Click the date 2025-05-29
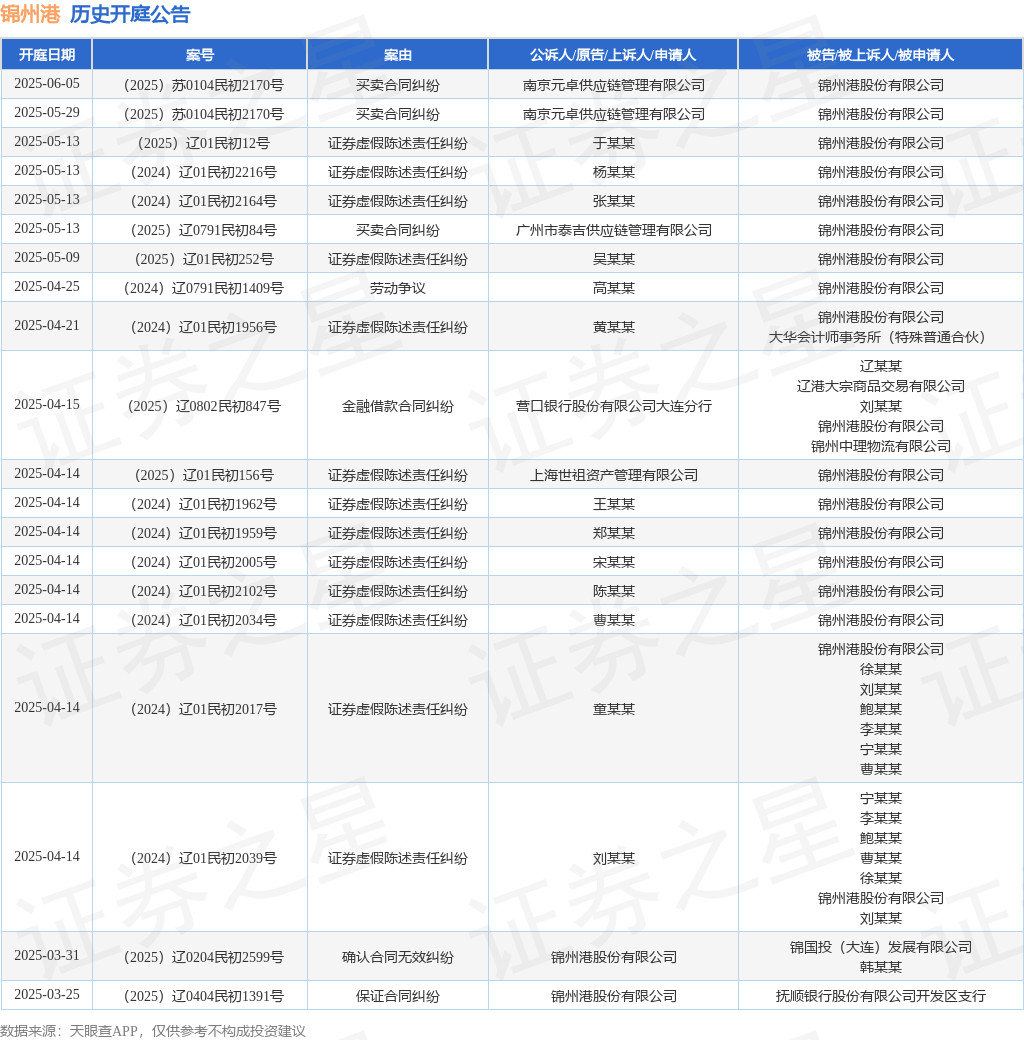Screen dimensions: 1024x1040 pos(46,113)
